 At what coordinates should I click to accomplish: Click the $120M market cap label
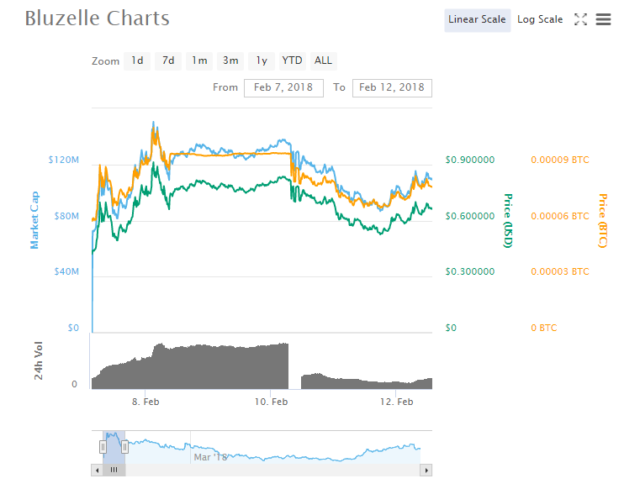pos(64,160)
